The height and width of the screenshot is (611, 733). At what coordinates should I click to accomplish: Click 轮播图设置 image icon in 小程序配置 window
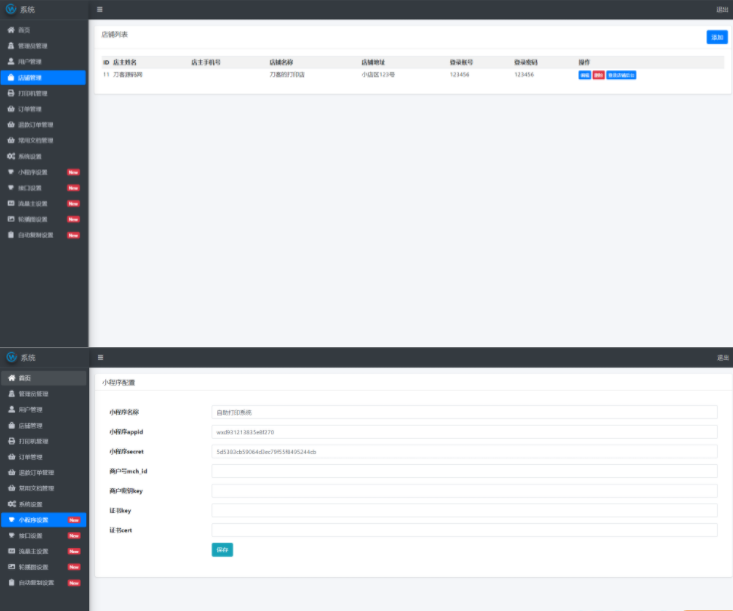point(12,567)
